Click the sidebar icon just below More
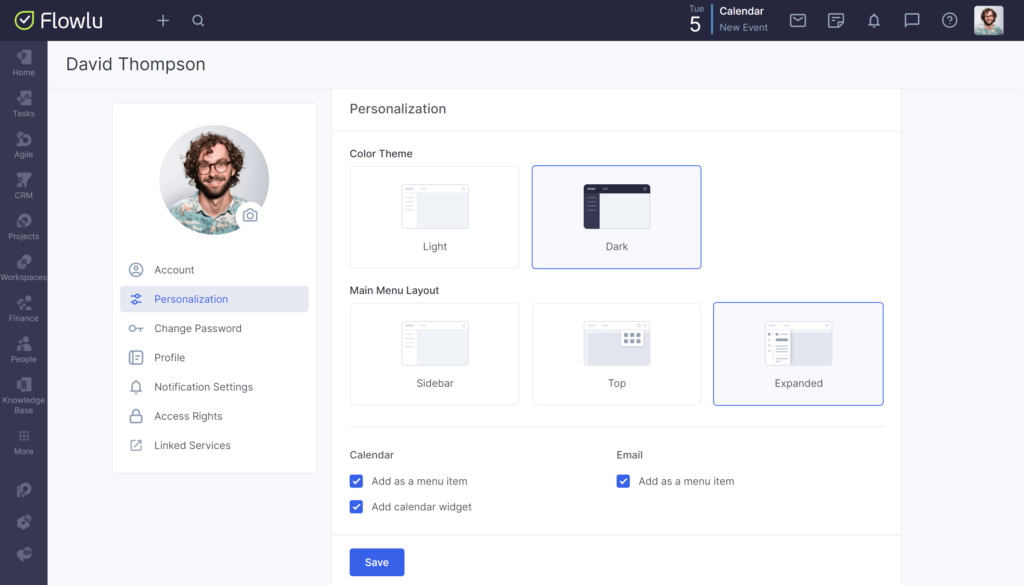 pyautogui.click(x=24, y=490)
